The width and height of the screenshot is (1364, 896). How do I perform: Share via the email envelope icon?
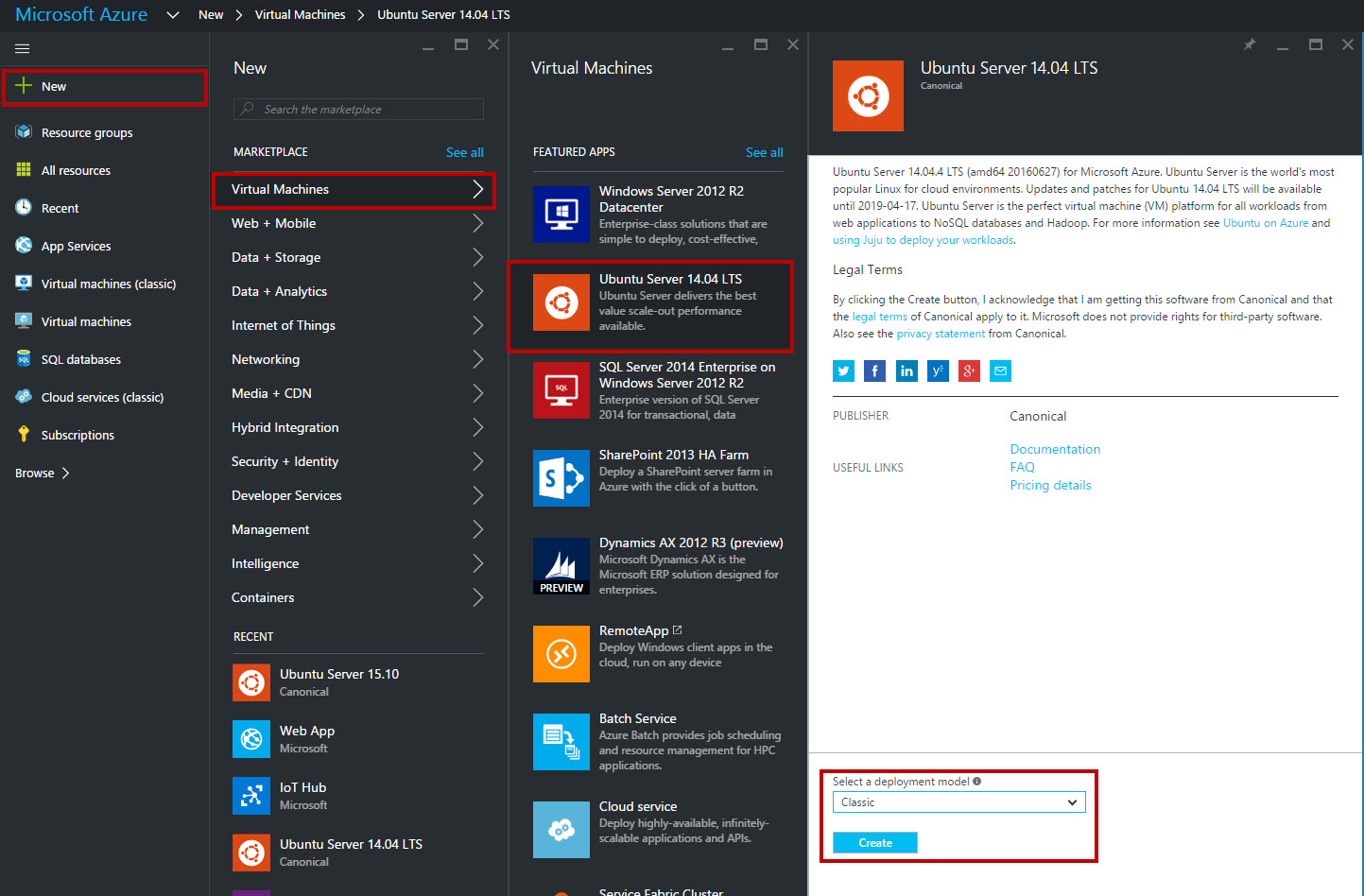point(1000,370)
